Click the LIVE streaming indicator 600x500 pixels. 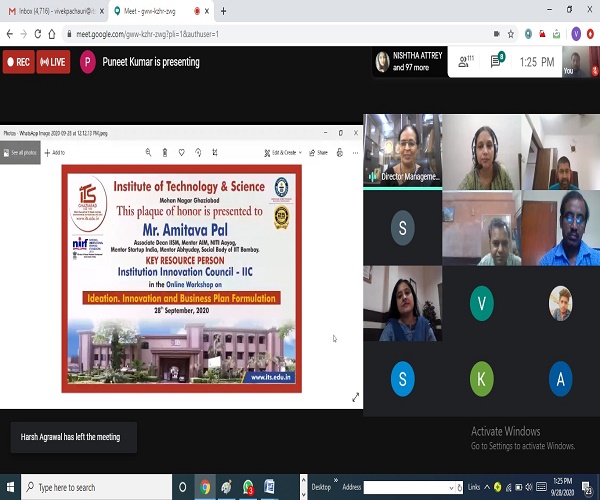53,62
